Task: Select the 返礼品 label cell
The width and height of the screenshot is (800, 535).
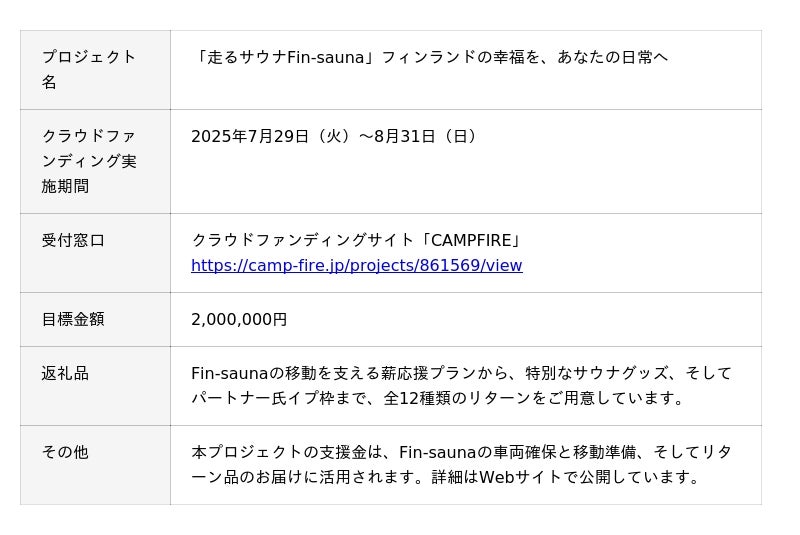Action: 65,373
